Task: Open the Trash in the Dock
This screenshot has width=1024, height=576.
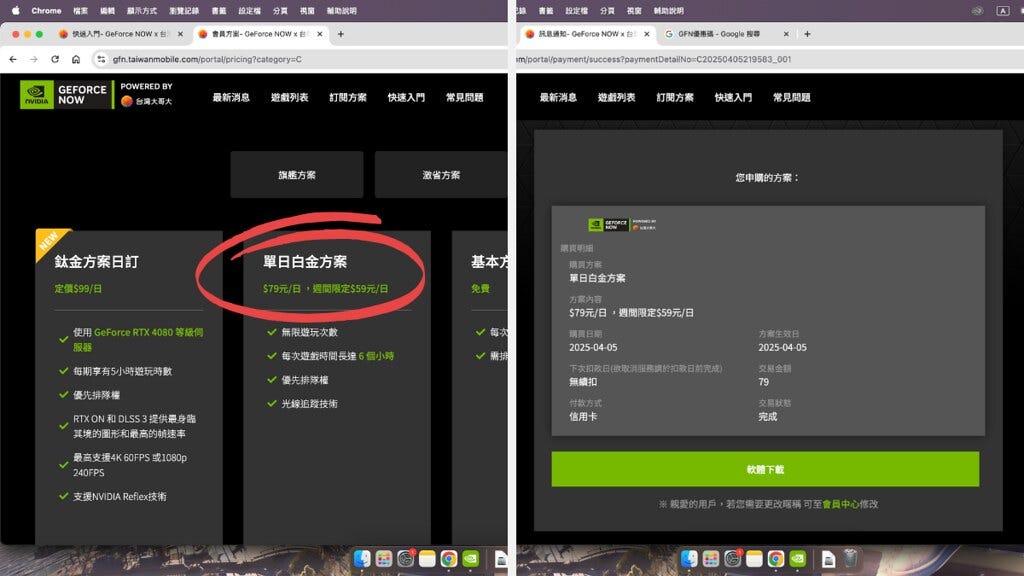Action: 849,558
